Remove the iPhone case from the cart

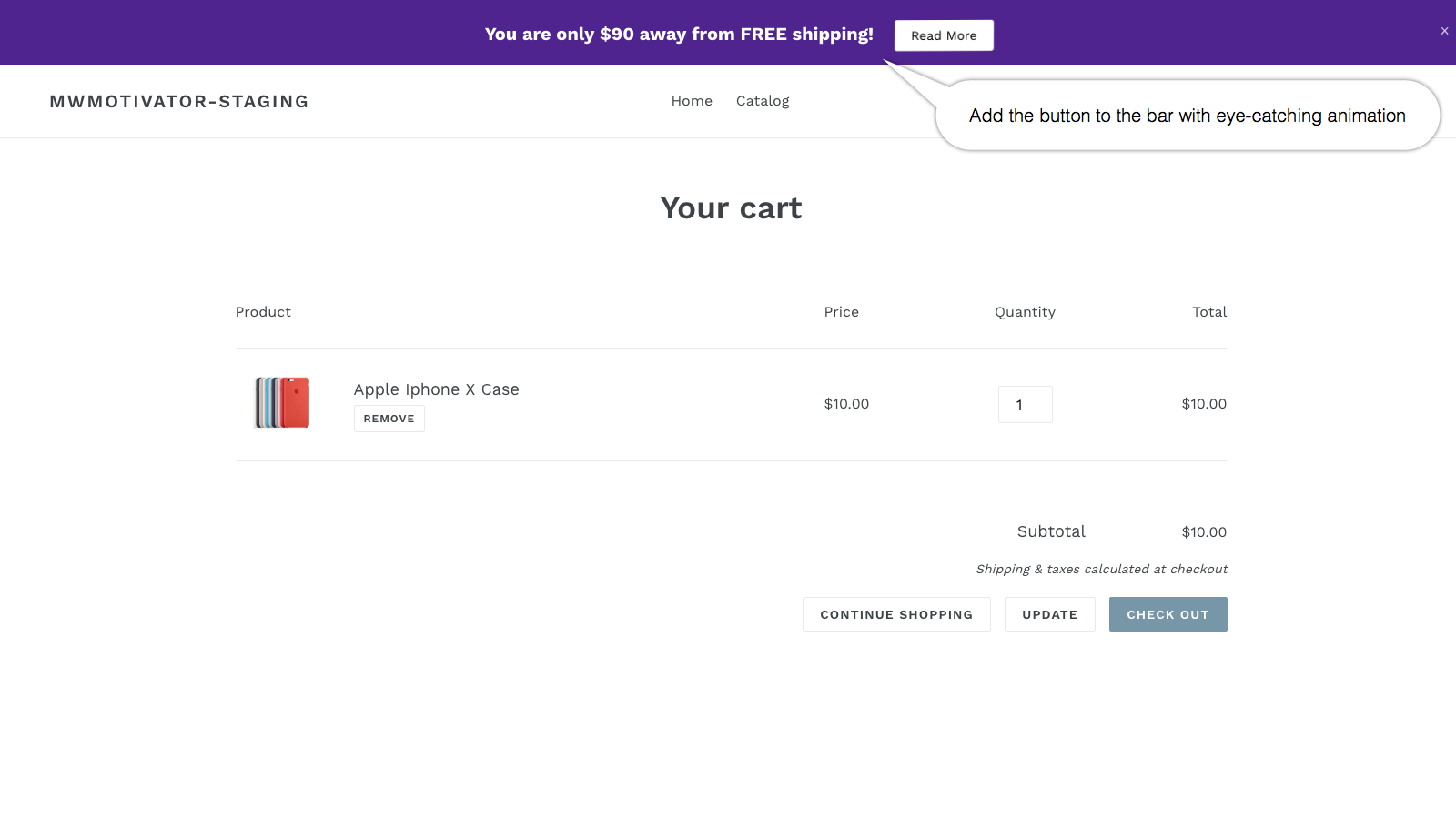389,419
